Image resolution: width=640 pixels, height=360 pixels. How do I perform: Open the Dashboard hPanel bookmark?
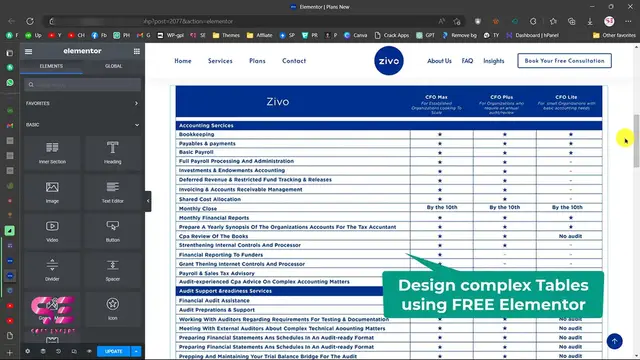tap(532, 36)
